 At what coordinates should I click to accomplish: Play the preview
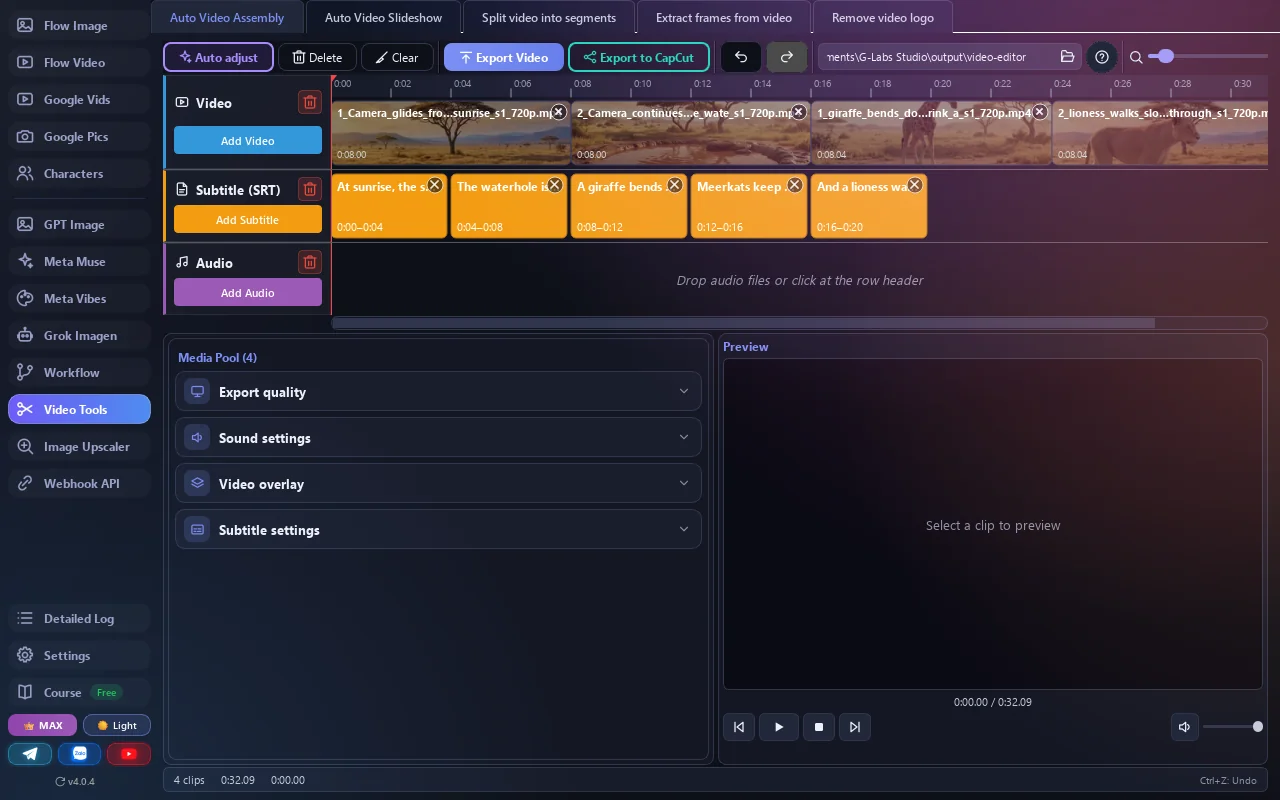(x=779, y=727)
